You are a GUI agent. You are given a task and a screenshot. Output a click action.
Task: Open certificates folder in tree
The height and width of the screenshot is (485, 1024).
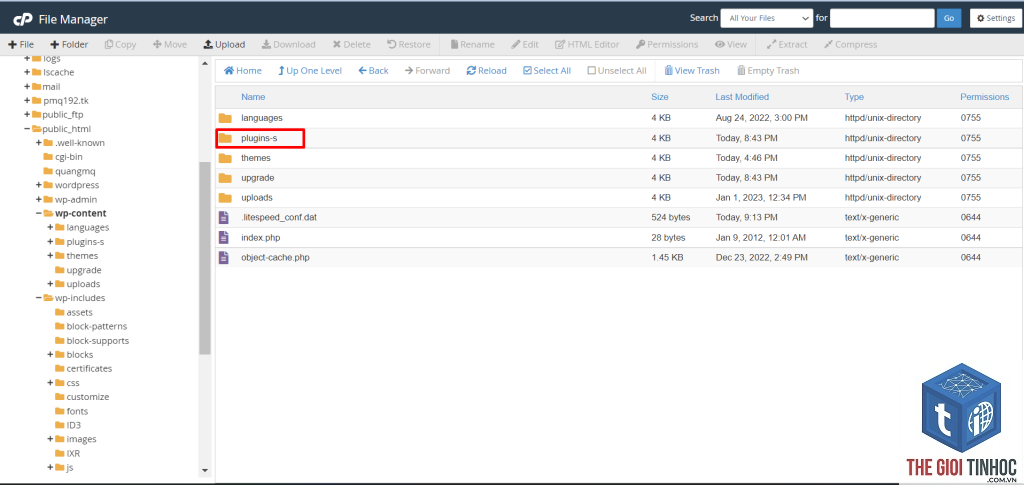tap(84, 369)
